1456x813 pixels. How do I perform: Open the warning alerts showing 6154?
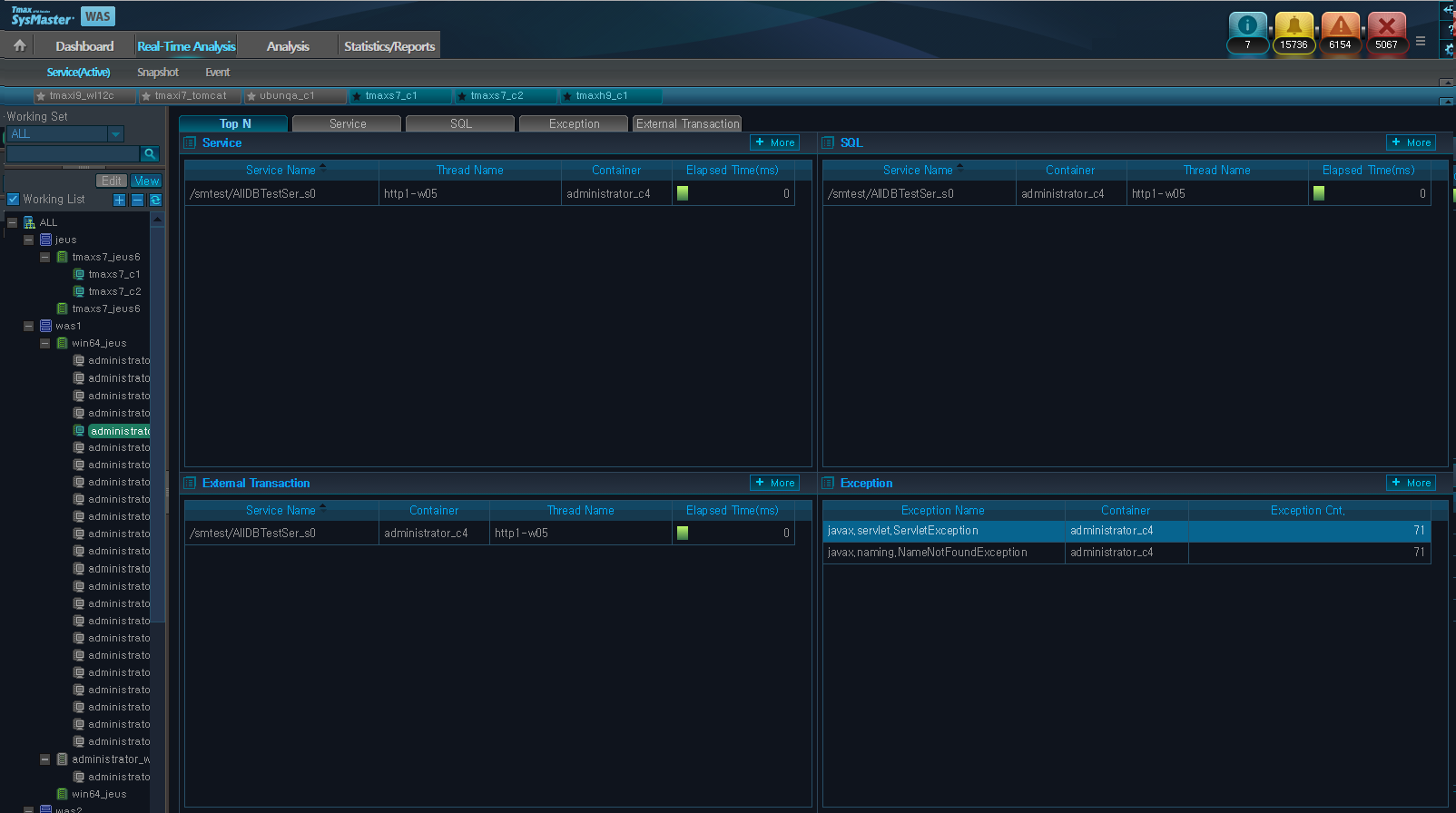(x=1340, y=34)
